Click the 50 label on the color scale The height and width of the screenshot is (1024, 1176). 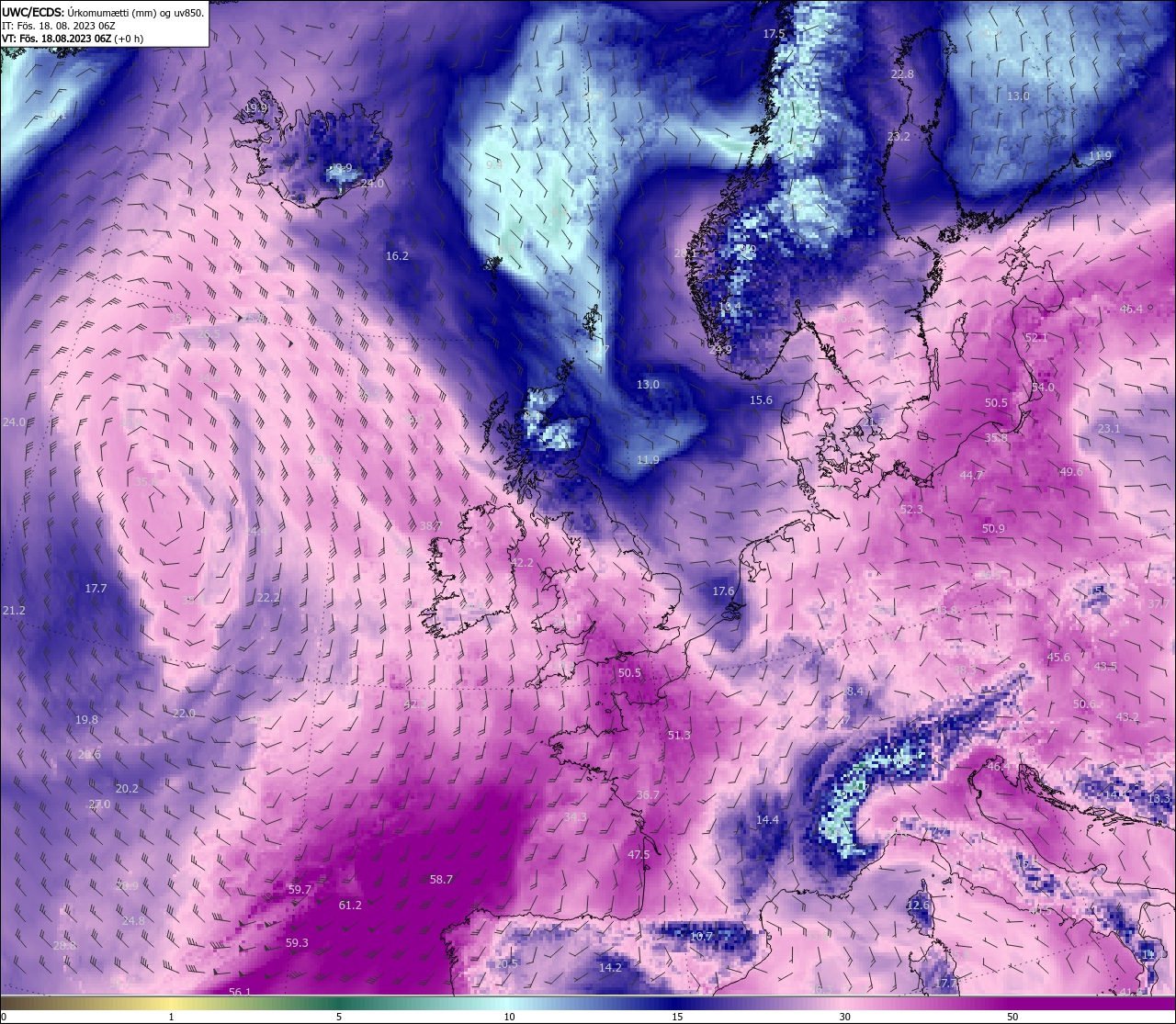pyautogui.click(x=1012, y=1017)
